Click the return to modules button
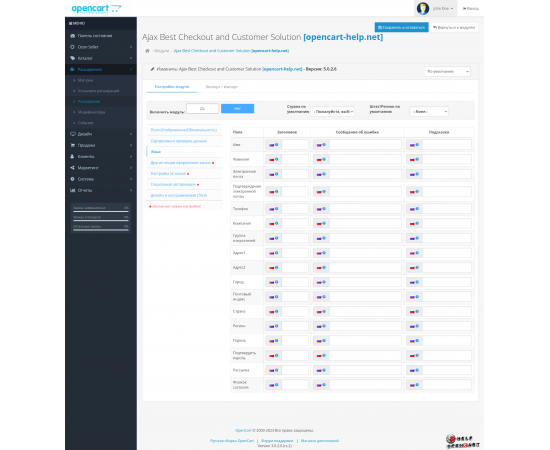 click(454, 27)
